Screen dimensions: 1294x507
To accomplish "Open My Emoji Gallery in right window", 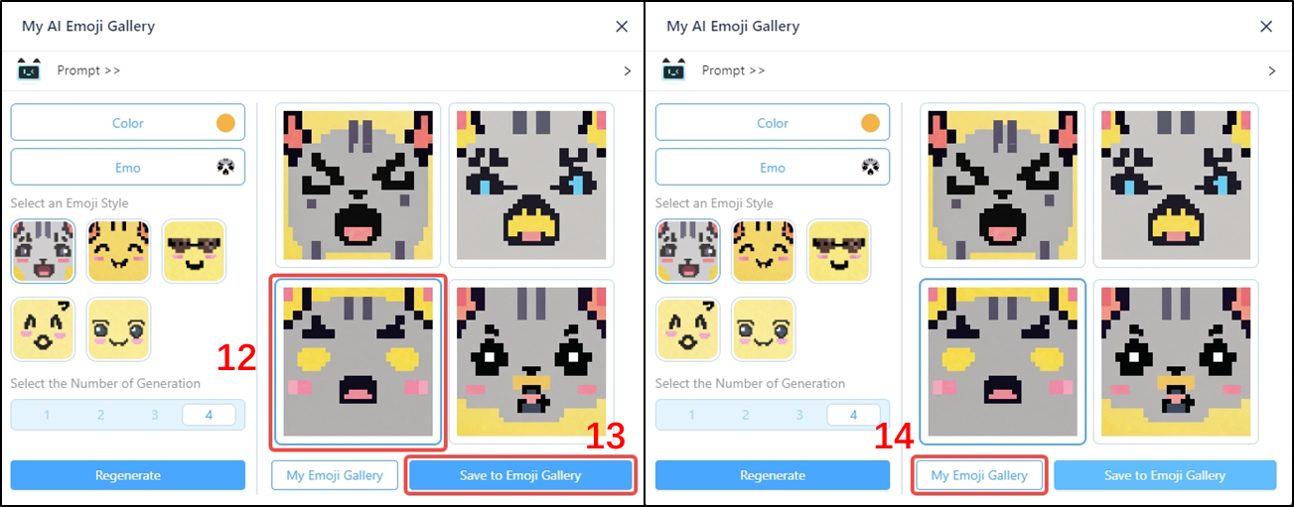I will (x=979, y=475).
